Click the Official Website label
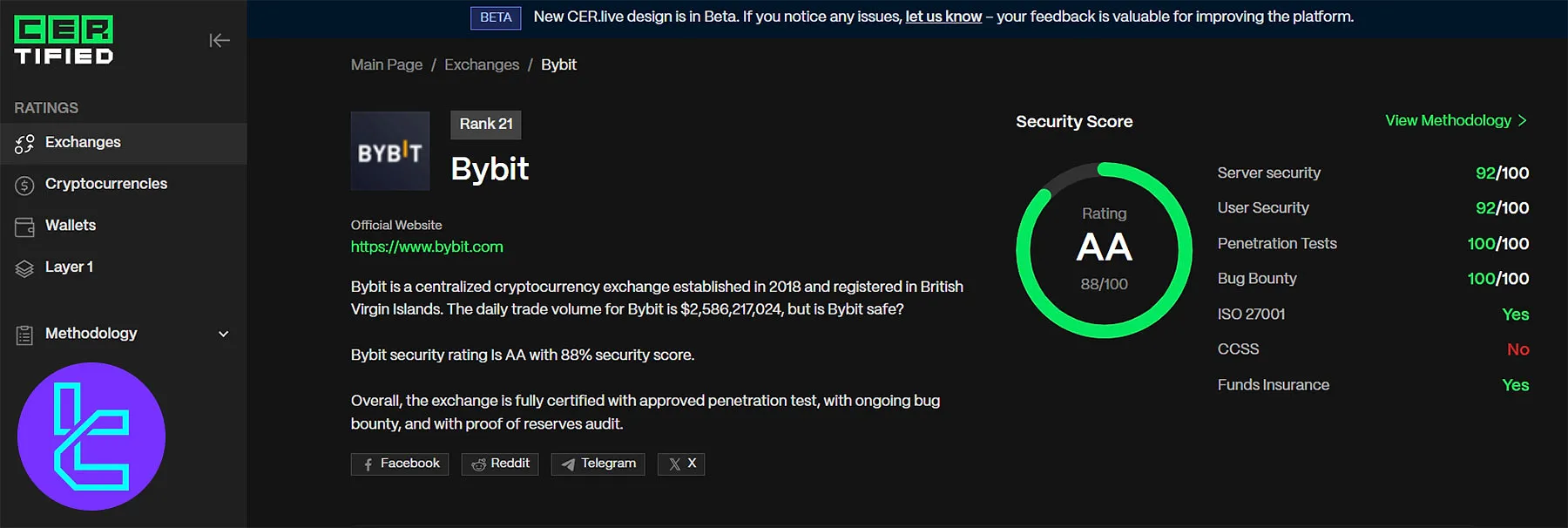 [x=396, y=225]
